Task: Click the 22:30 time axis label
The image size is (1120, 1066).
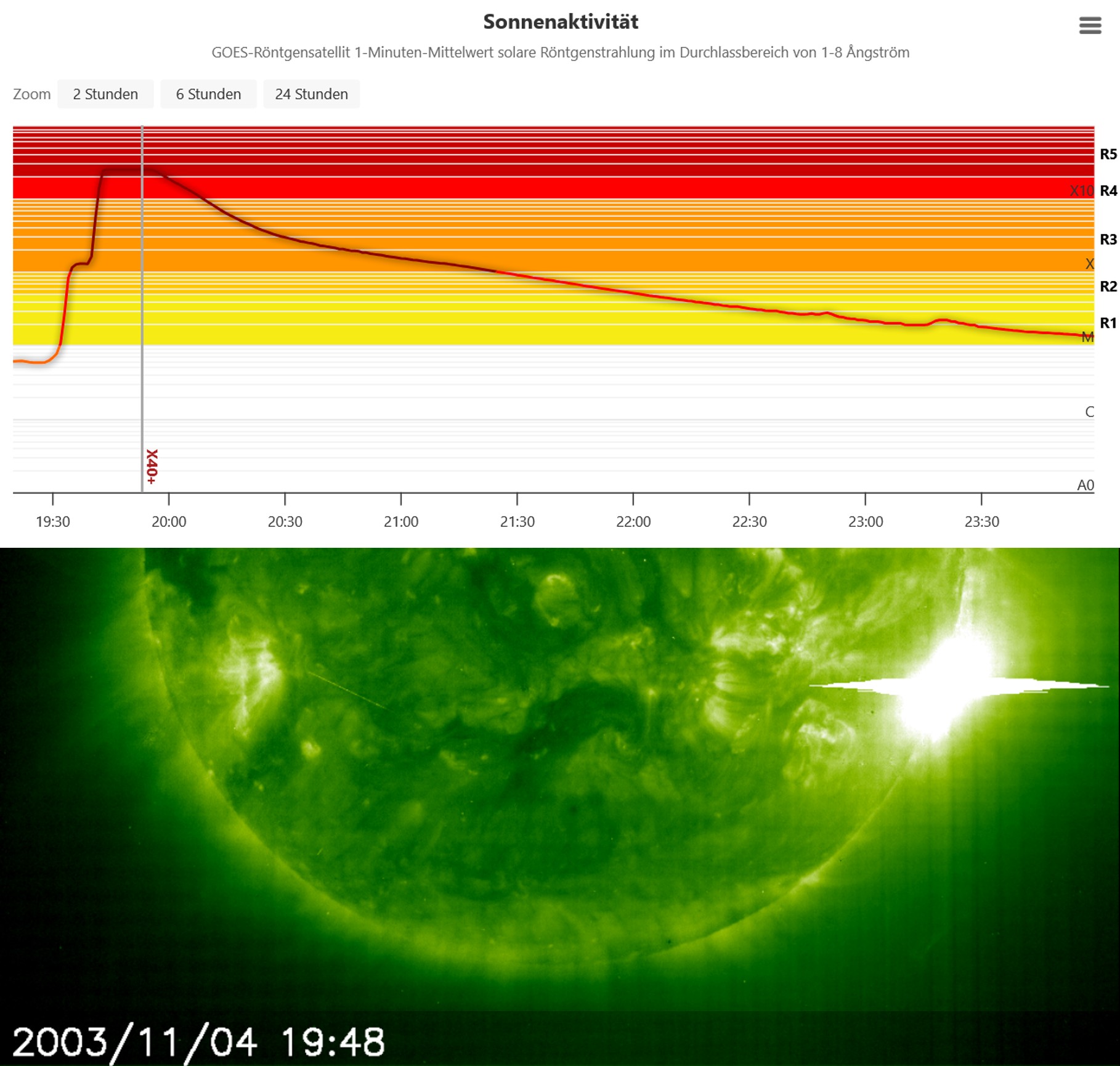Action: [749, 522]
